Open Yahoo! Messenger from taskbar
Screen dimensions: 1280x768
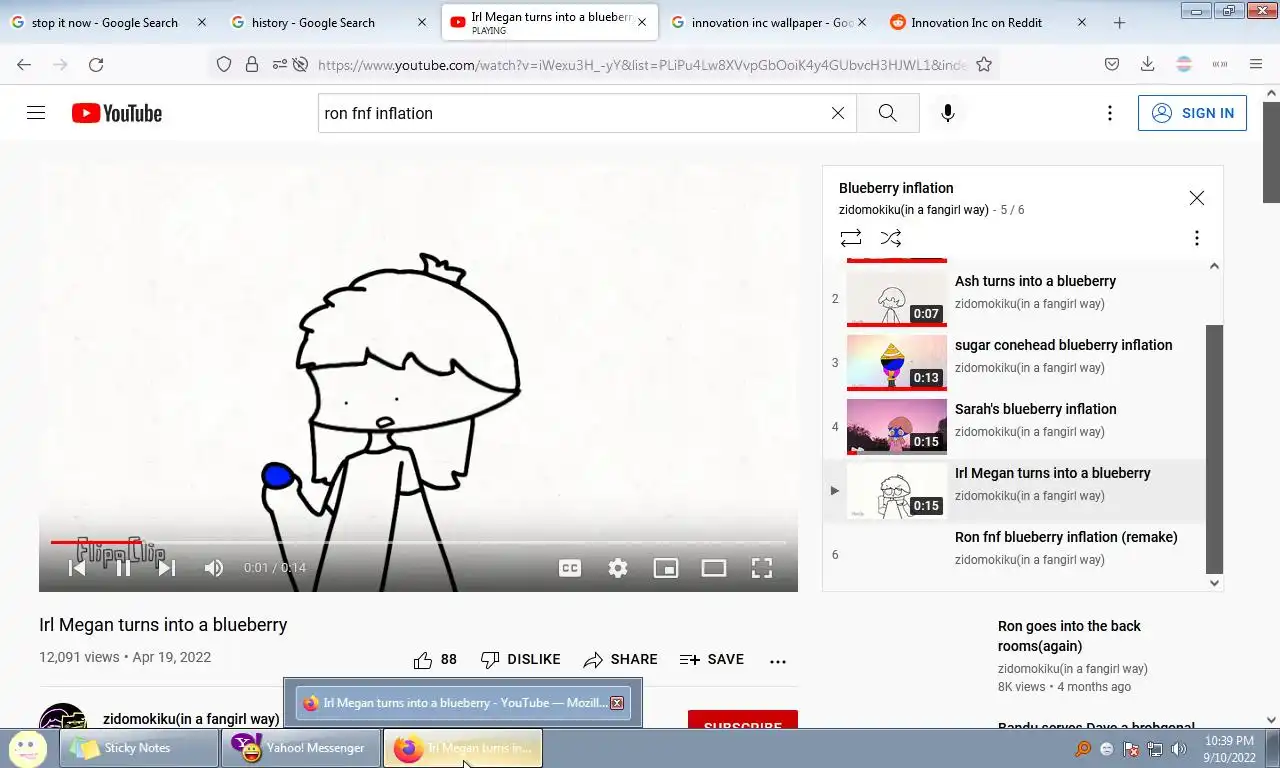pos(301,748)
